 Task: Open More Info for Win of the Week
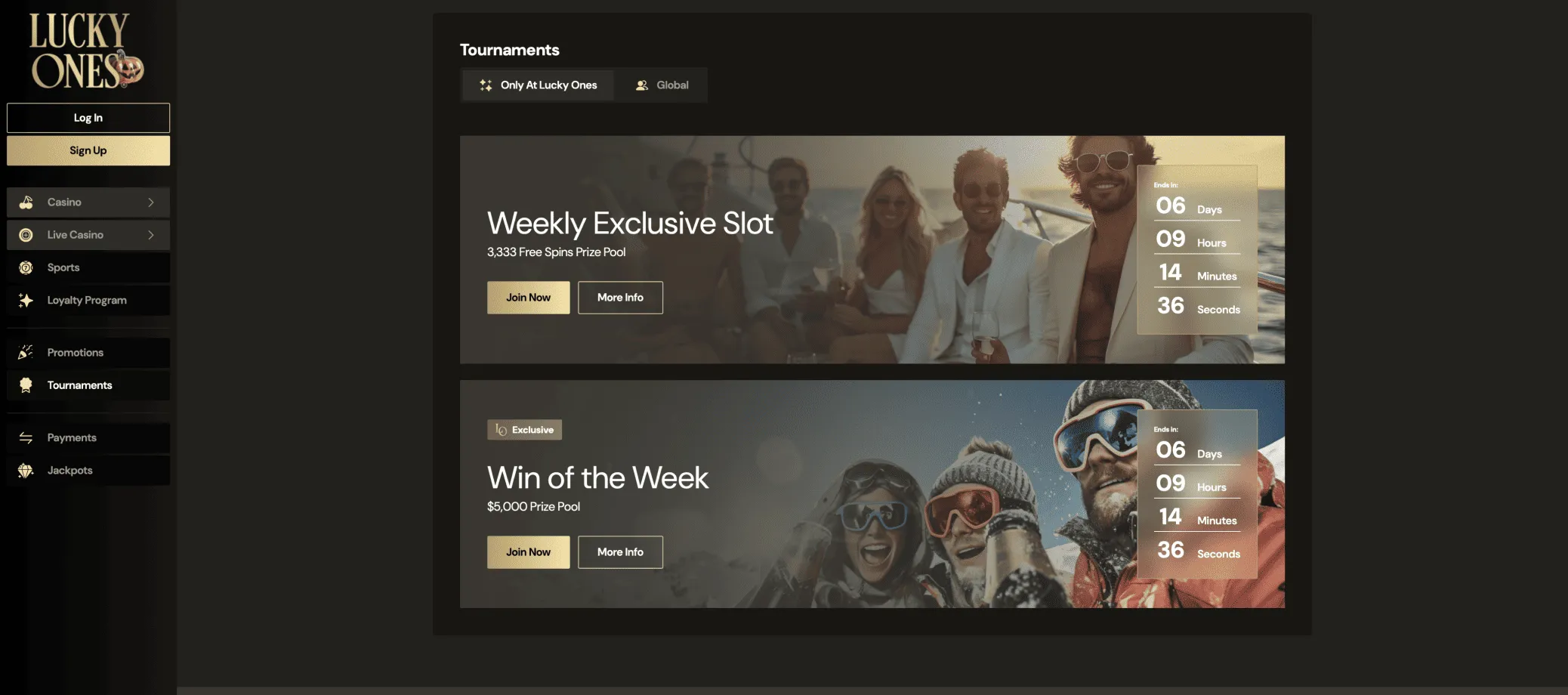(621, 552)
